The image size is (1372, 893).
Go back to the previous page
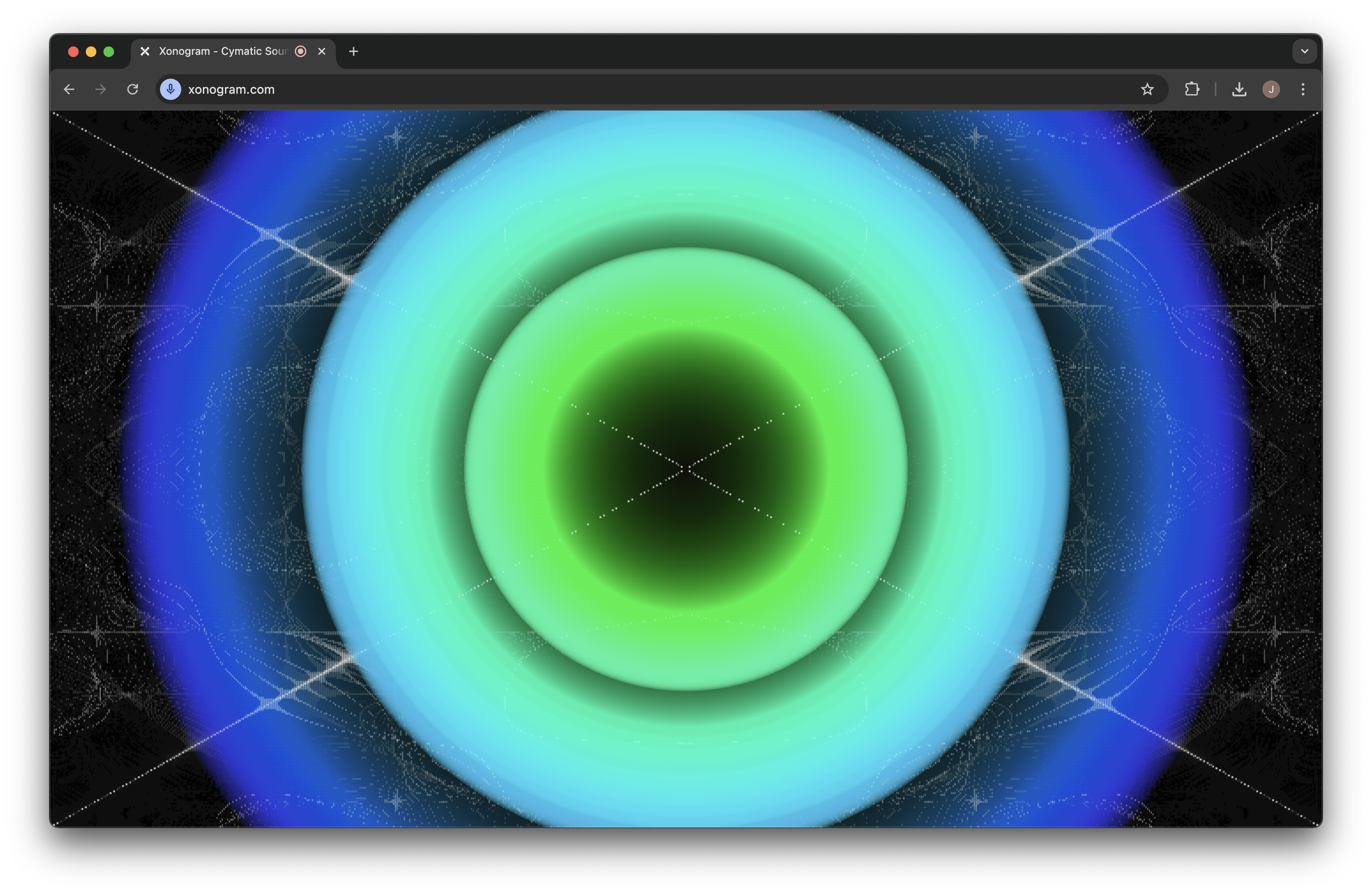click(69, 89)
